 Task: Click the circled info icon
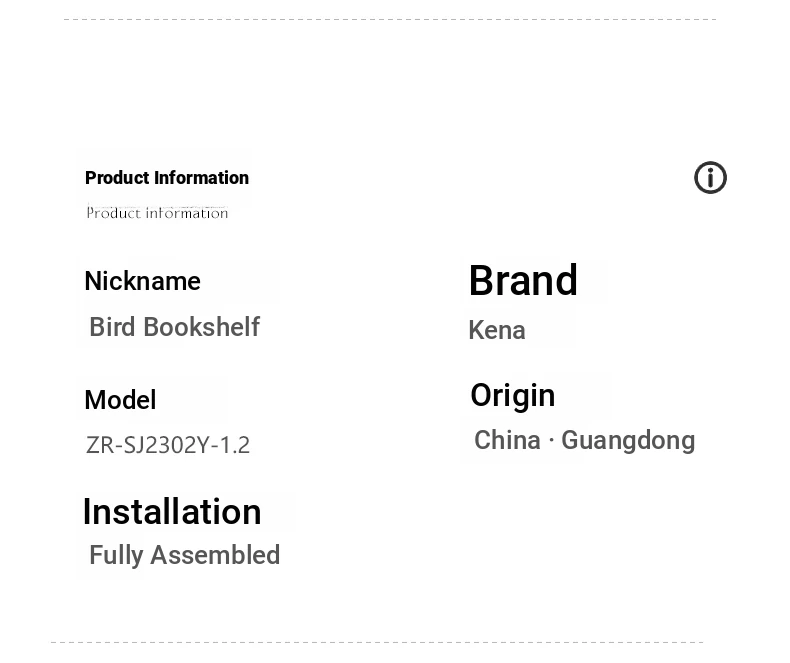pos(710,177)
